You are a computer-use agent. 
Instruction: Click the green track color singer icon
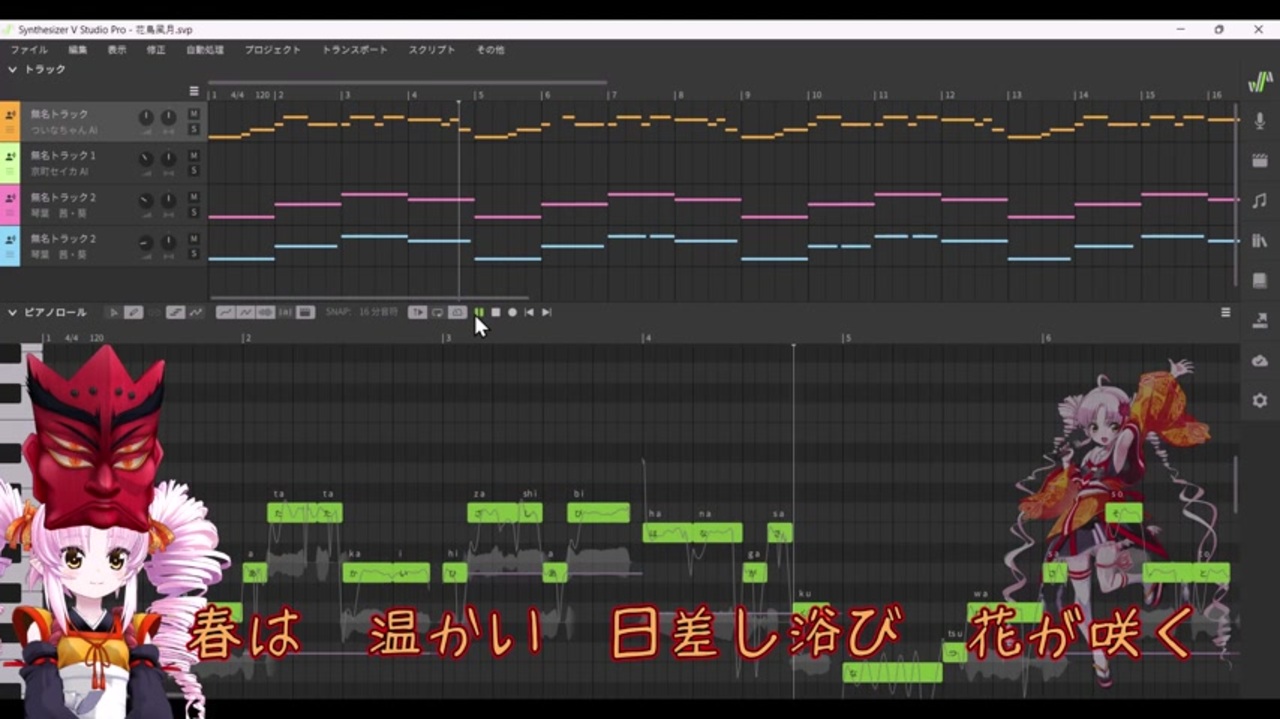click(10, 157)
